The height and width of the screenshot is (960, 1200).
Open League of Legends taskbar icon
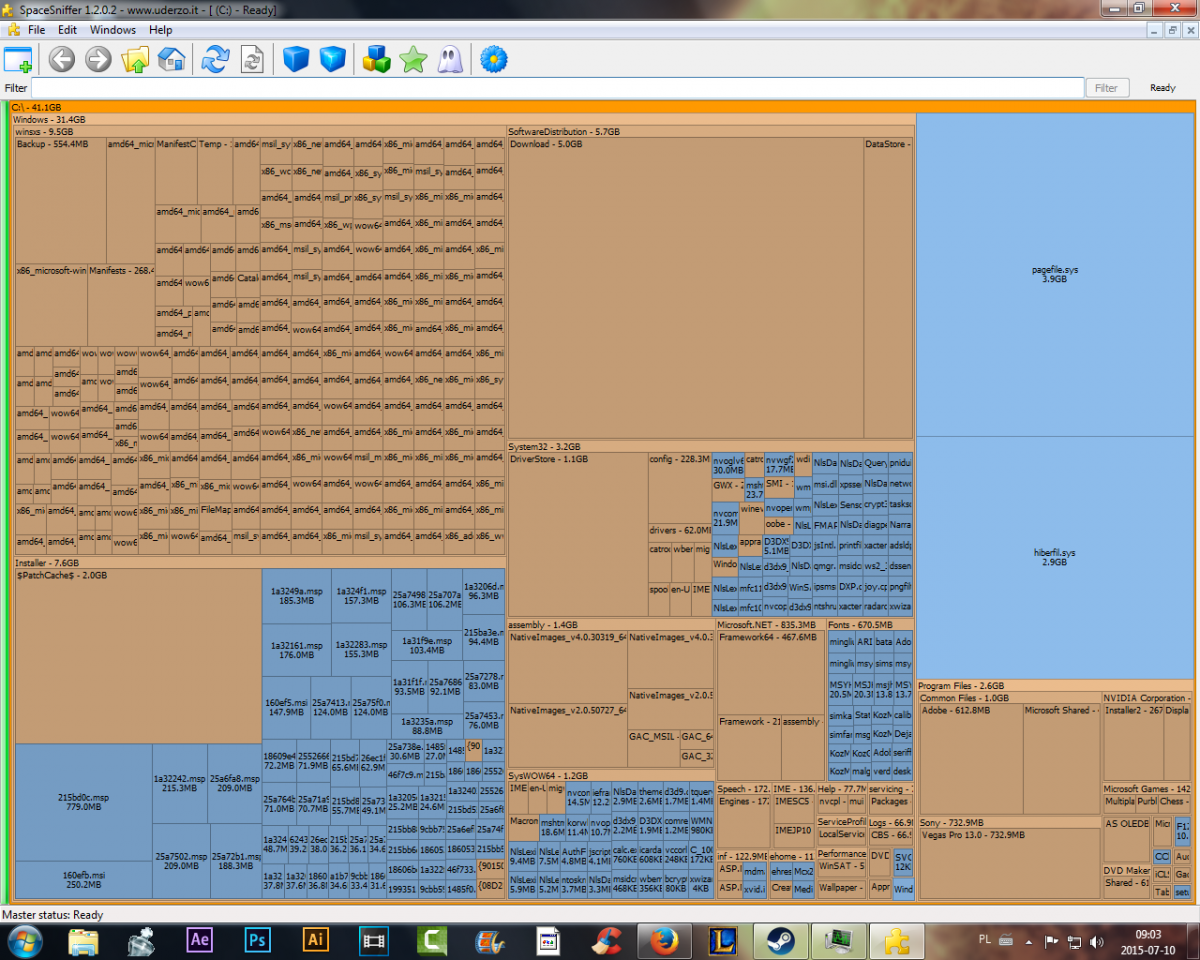point(722,941)
